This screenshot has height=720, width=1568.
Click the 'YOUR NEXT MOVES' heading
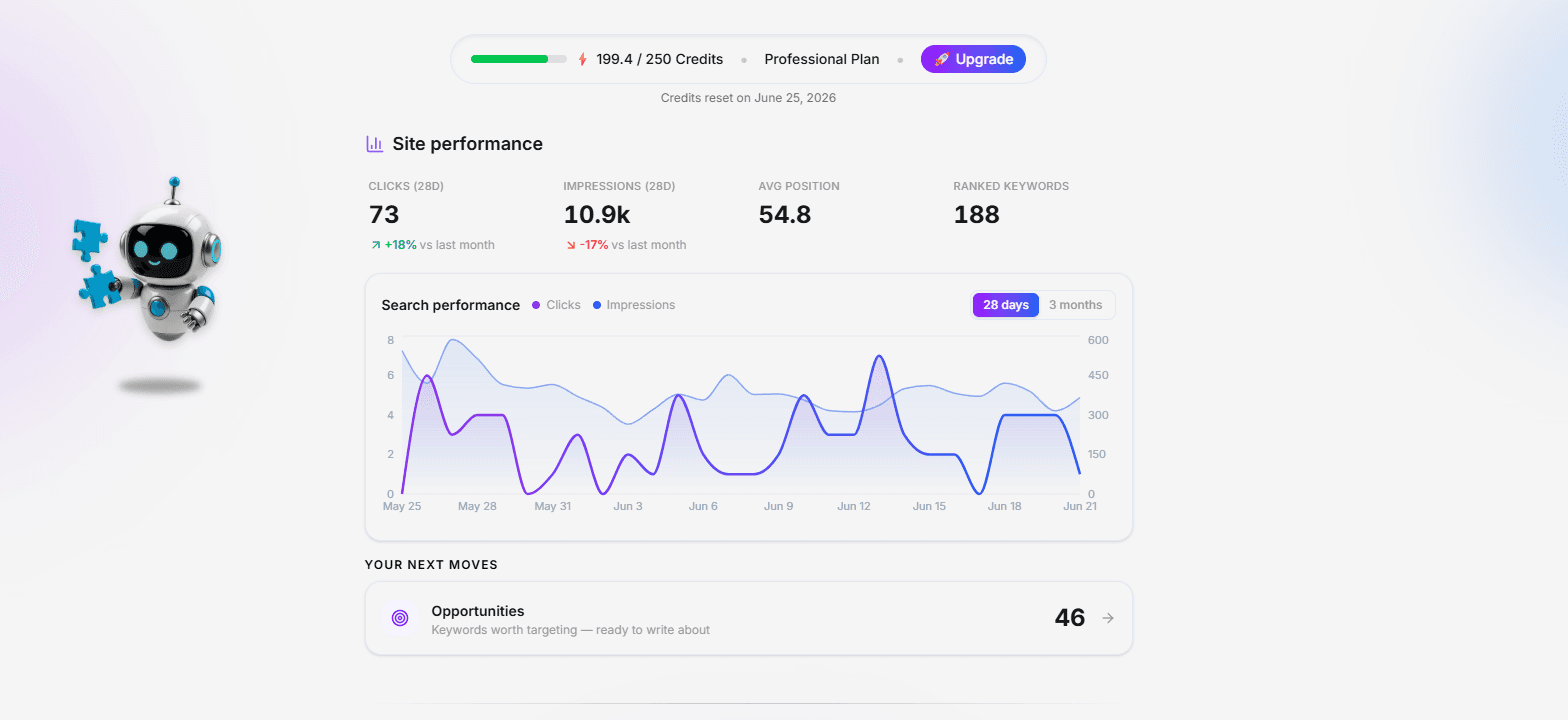click(431, 565)
